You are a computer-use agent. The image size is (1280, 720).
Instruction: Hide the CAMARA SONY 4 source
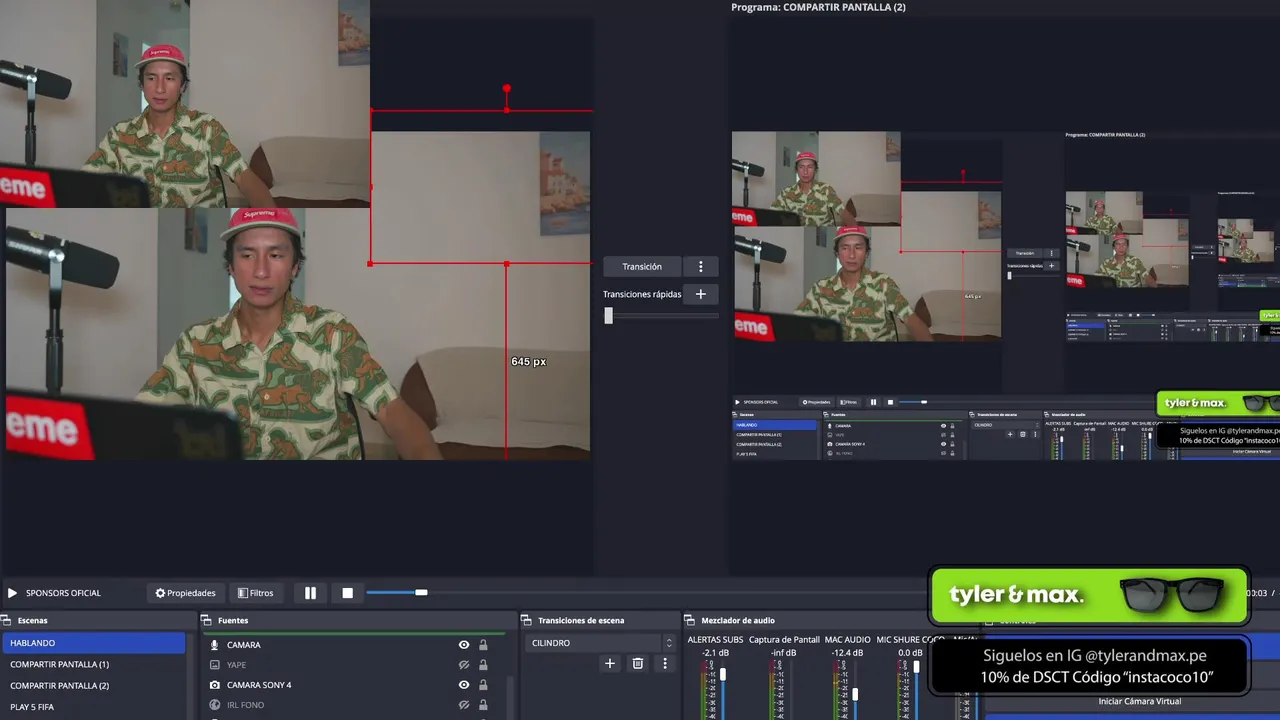click(464, 685)
